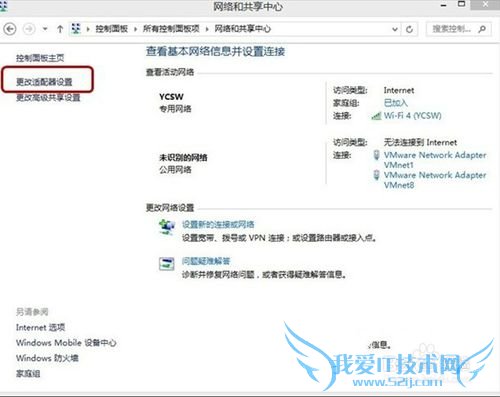500x397 pixels.
Task: Open Windows Mobile 设备中心 link
Action: 66,343
